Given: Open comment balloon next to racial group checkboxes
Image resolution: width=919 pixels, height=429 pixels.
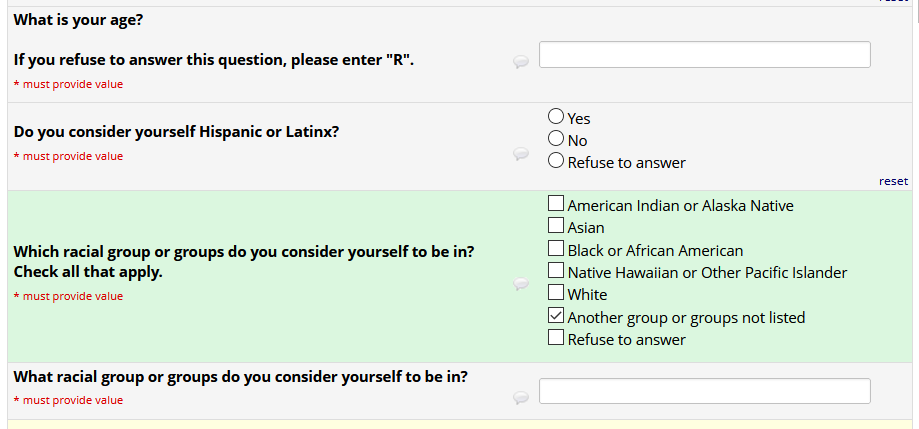Looking at the screenshot, I should [520, 284].
